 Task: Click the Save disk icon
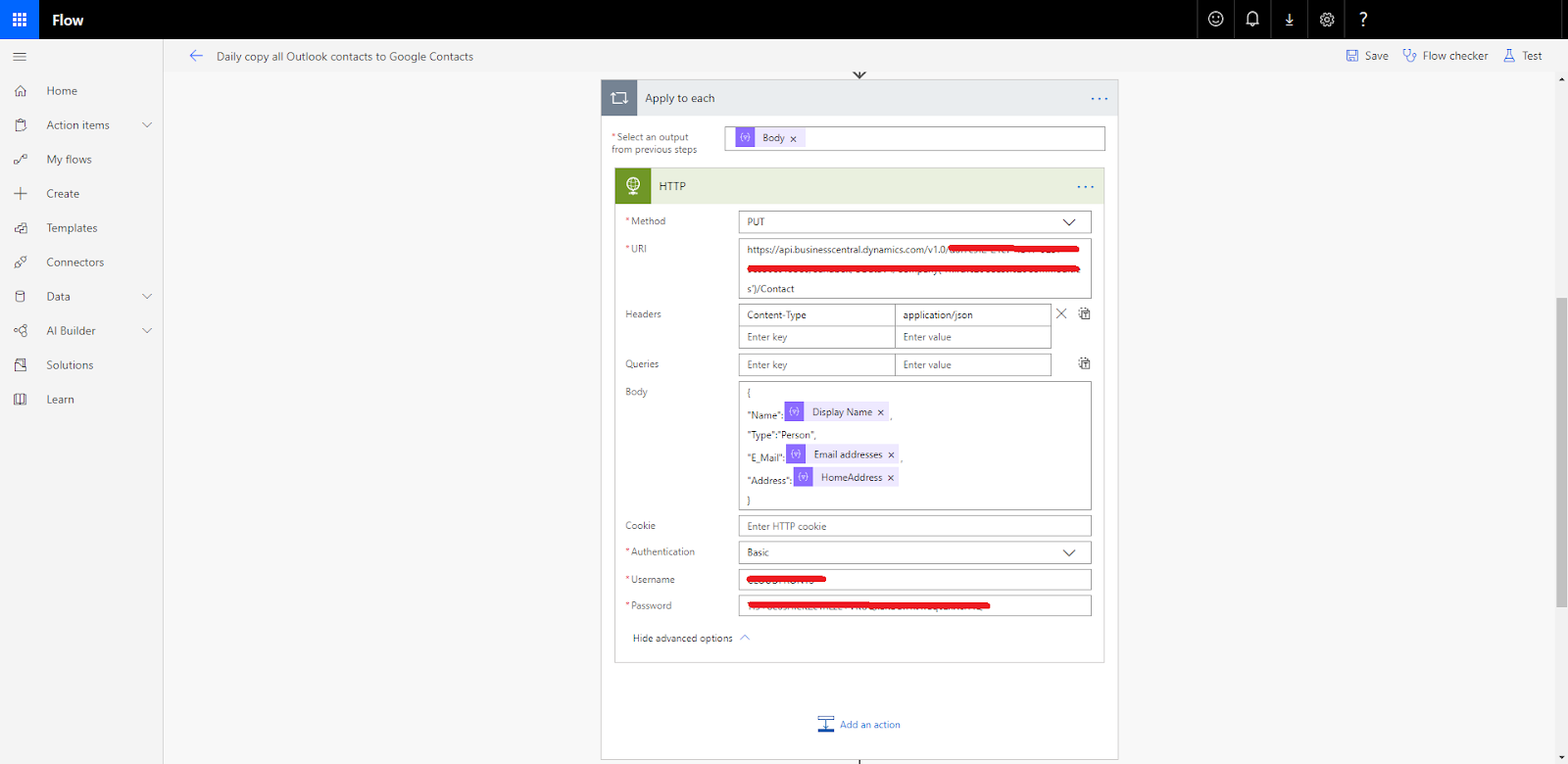(x=1352, y=56)
